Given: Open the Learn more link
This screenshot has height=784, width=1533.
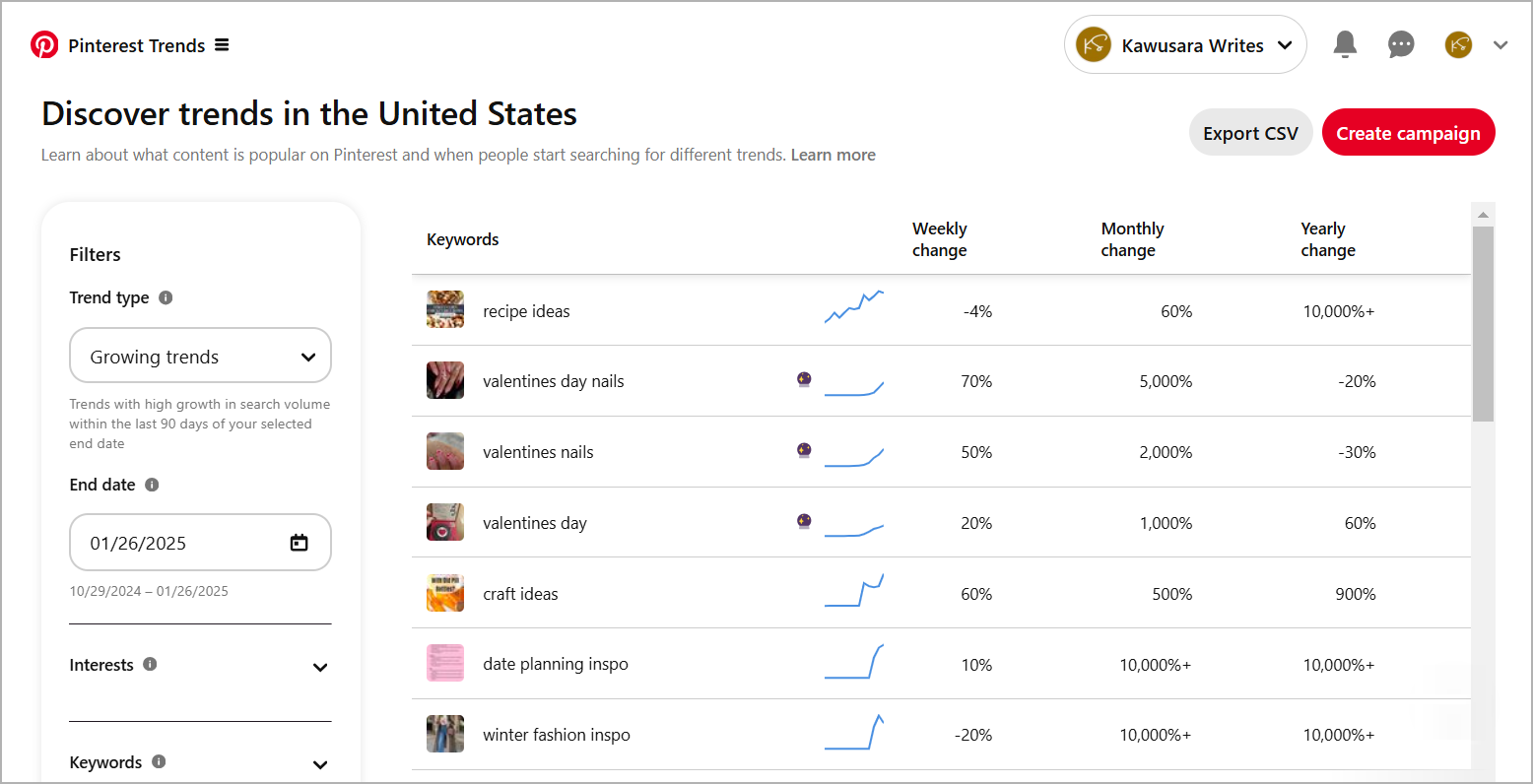Looking at the screenshot, I should point(833,155).
